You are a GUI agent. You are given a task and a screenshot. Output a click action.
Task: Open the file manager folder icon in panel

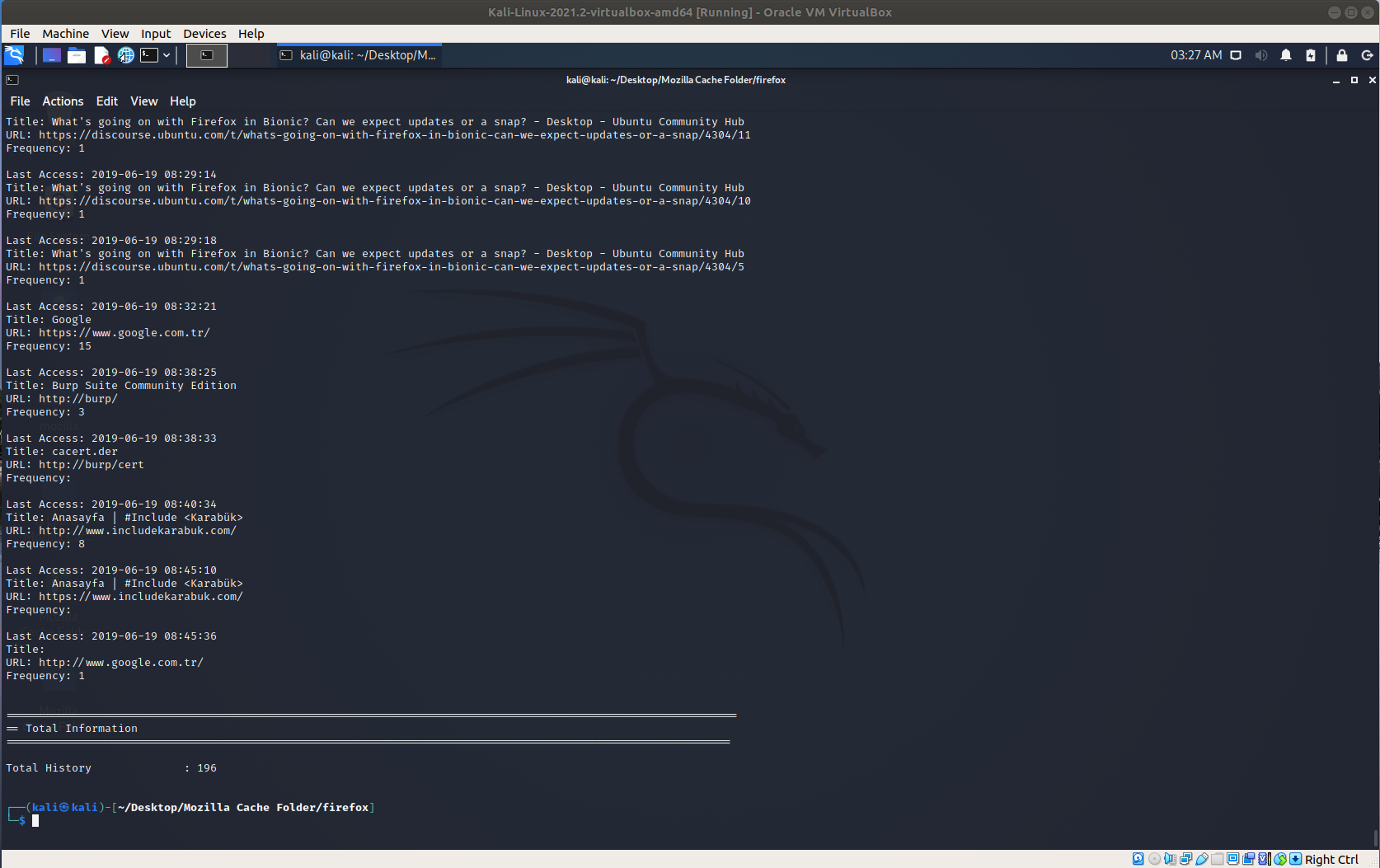(77, 55)
